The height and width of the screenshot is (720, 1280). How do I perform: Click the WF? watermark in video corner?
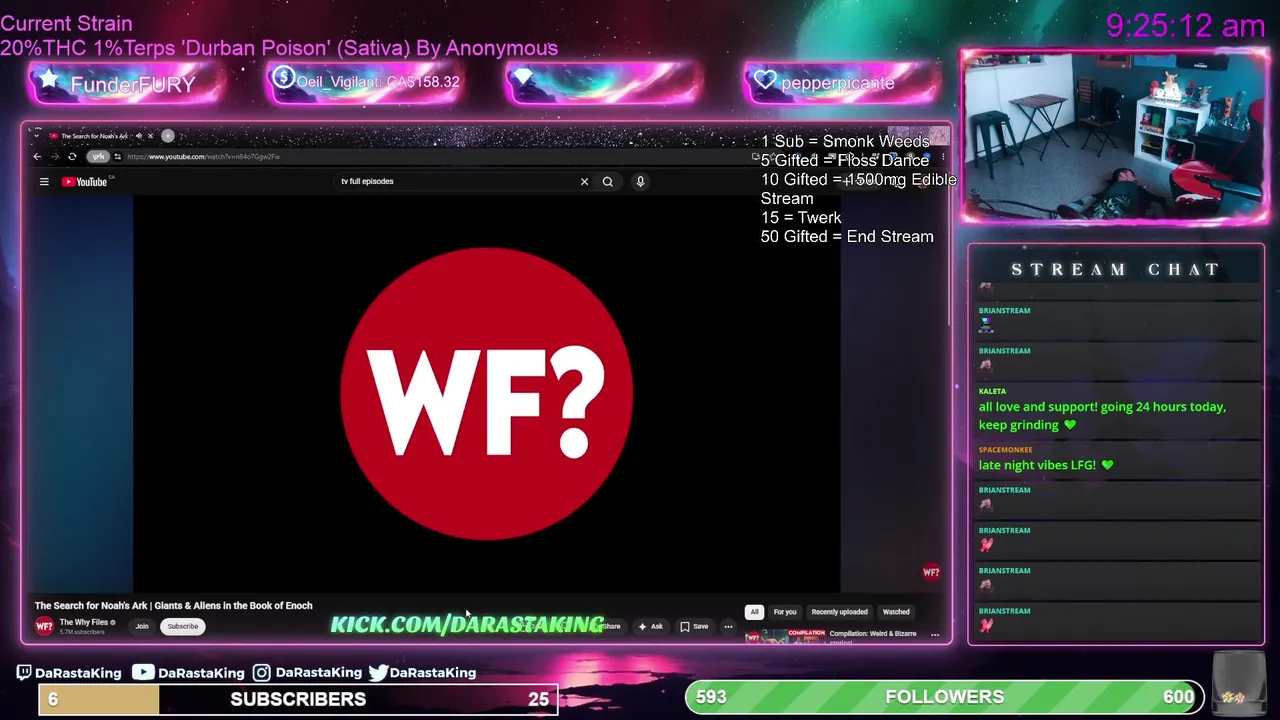[931, 573]
